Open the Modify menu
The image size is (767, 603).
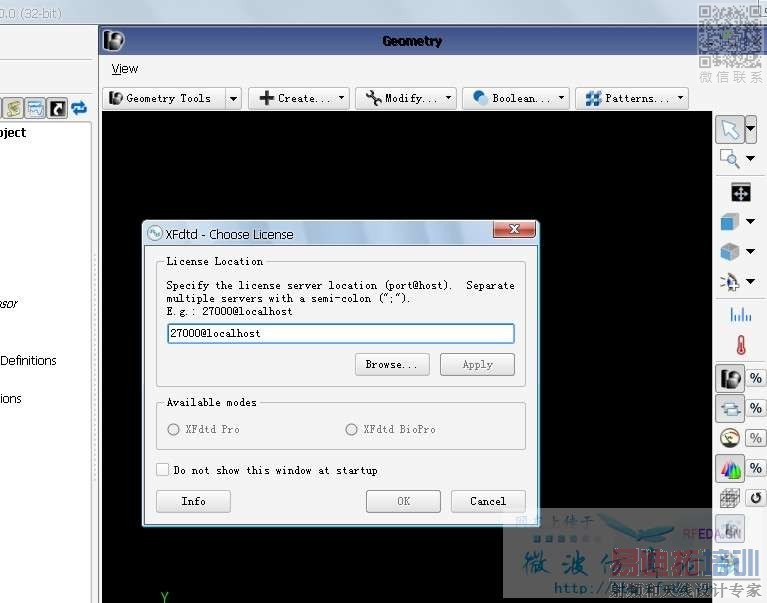pos(406,98)
